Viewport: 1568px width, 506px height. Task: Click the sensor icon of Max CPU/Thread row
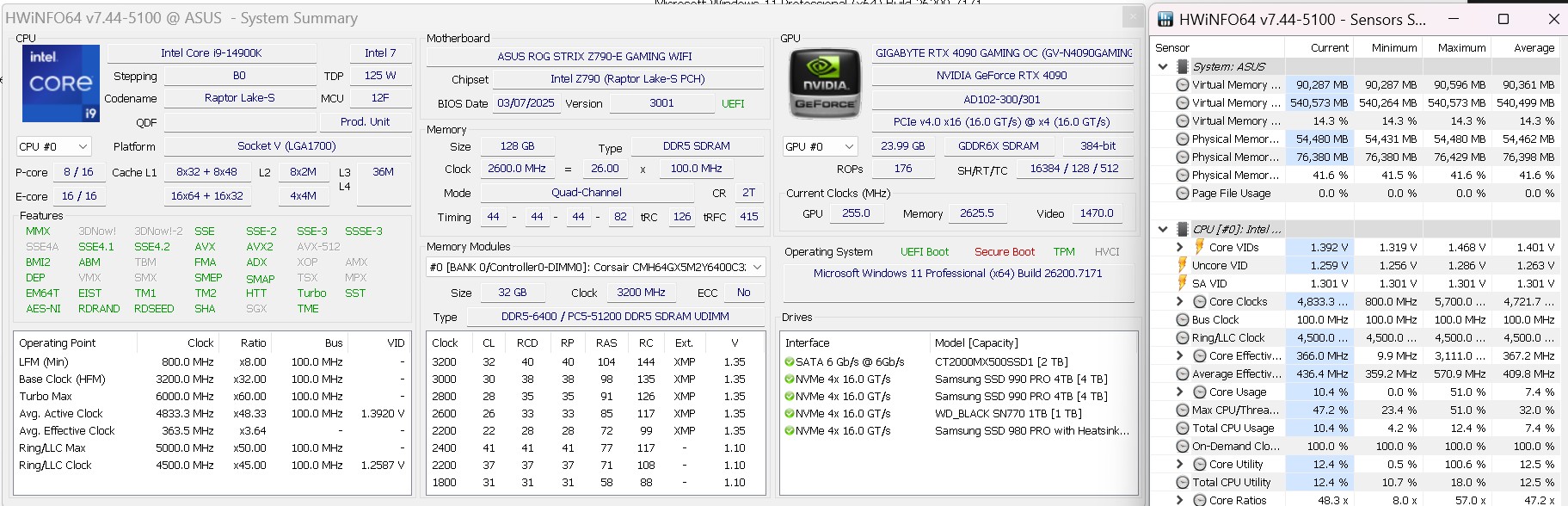click(1183, 410)
